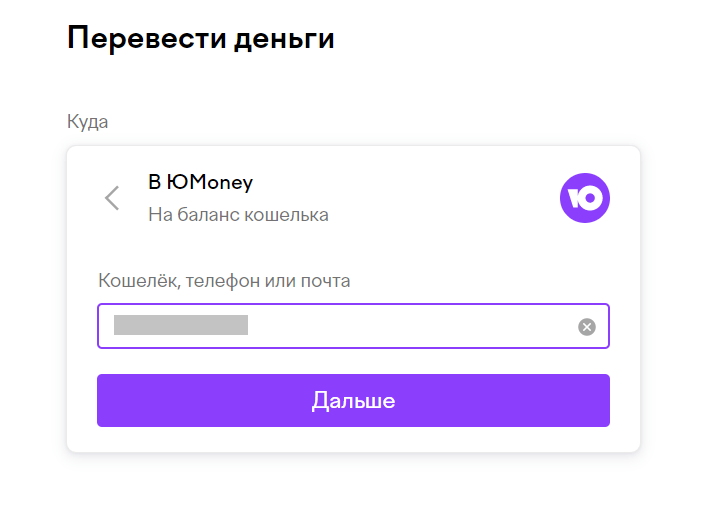Click the purple ЮMoney logo icon
706x515 pixels.
tap(584, 198)
